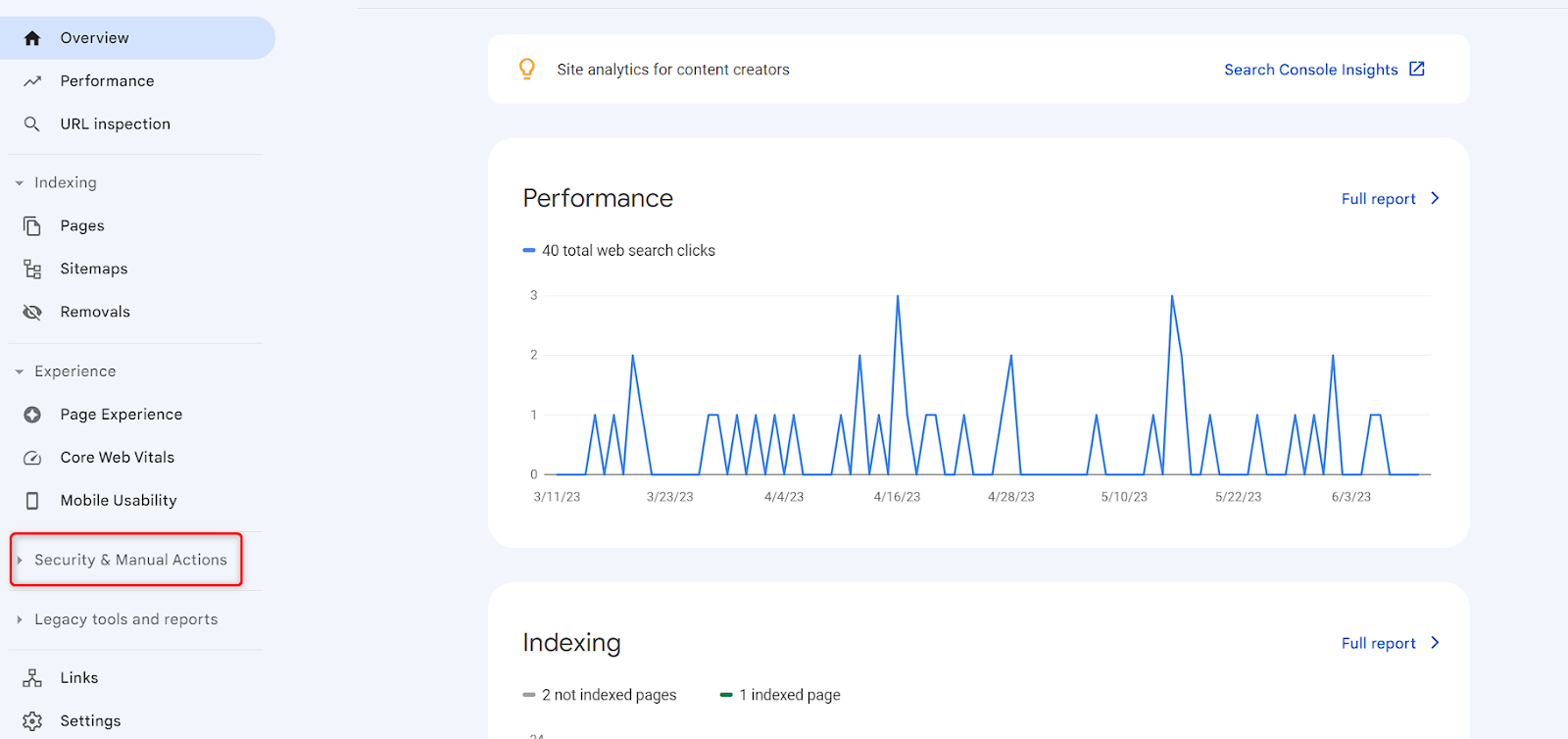Open the Sitemaps page
1568x739 pixels.
point(137,270)
